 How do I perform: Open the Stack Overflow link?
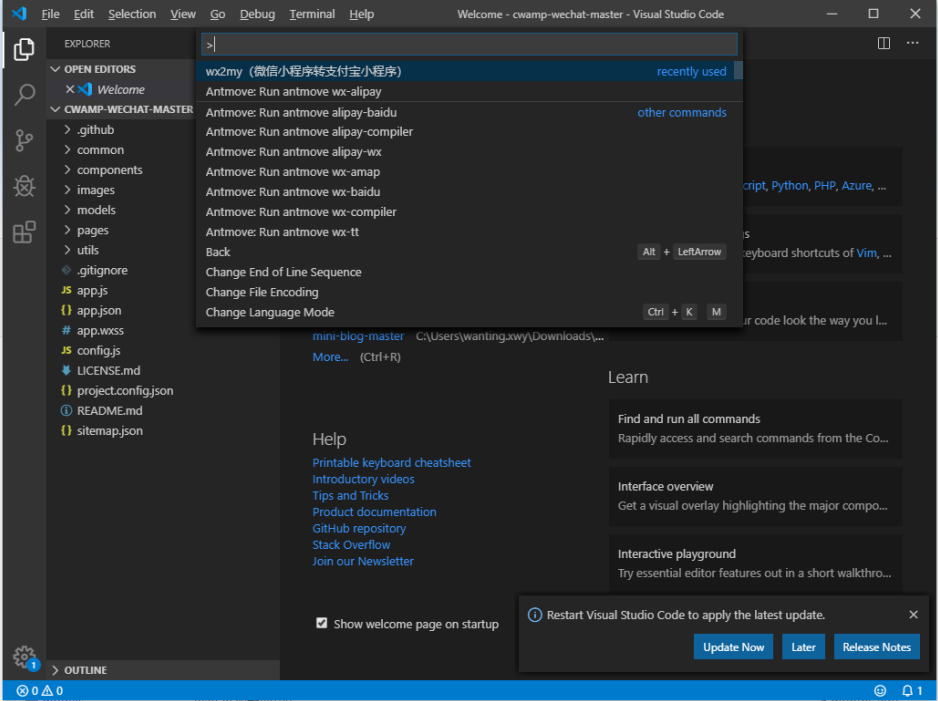pyautogui.click(x=351, y=545)
